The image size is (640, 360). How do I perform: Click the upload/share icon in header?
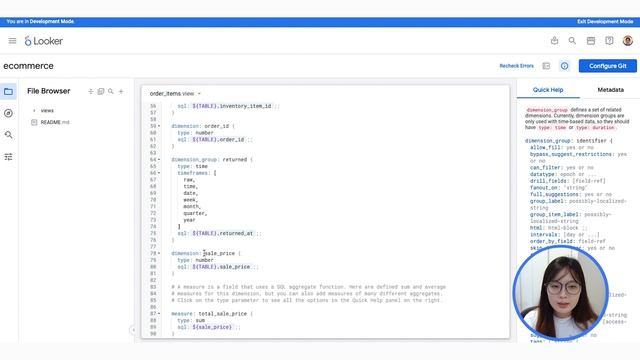[x=554, y=40]
